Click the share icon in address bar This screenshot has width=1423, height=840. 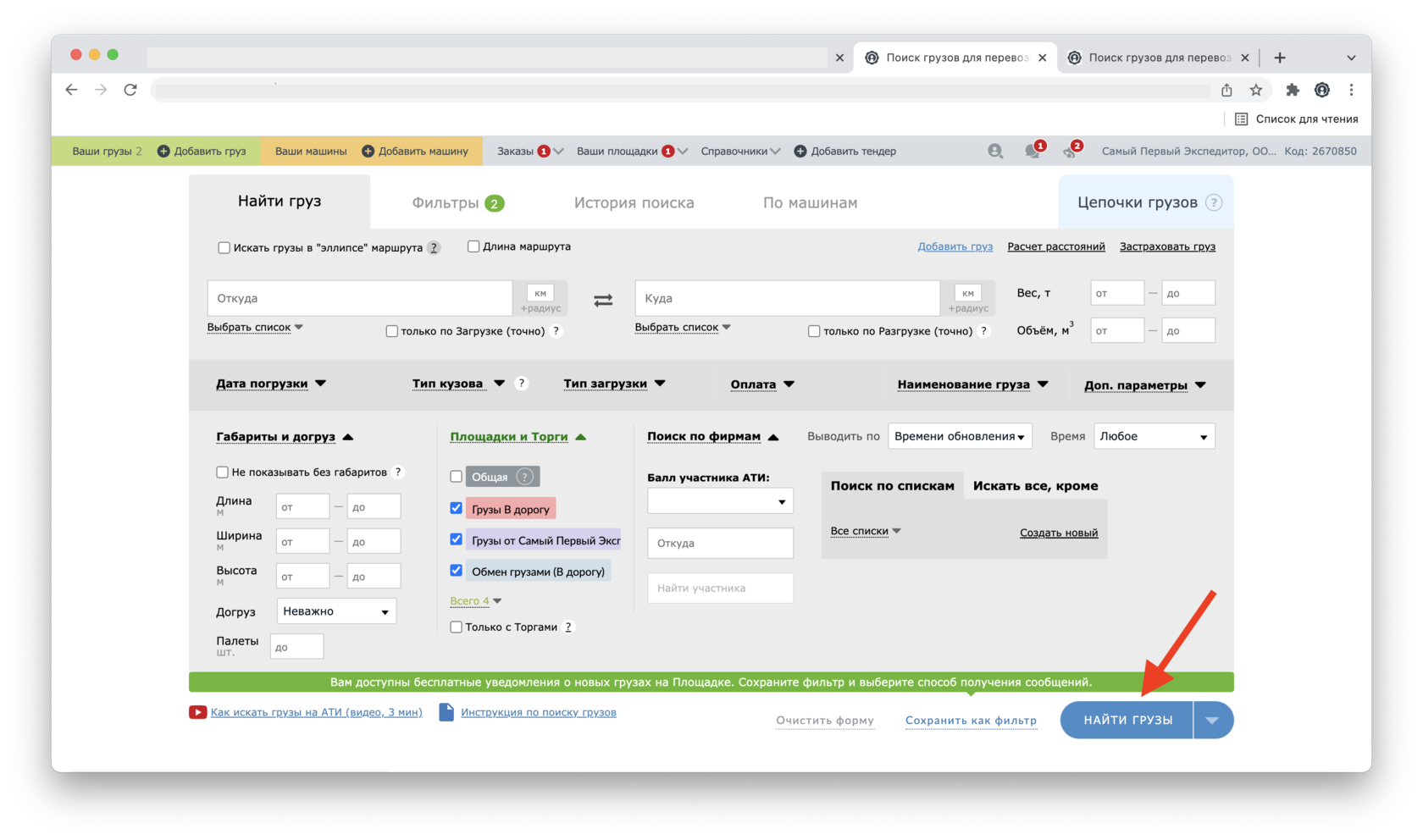(1226, 90)
